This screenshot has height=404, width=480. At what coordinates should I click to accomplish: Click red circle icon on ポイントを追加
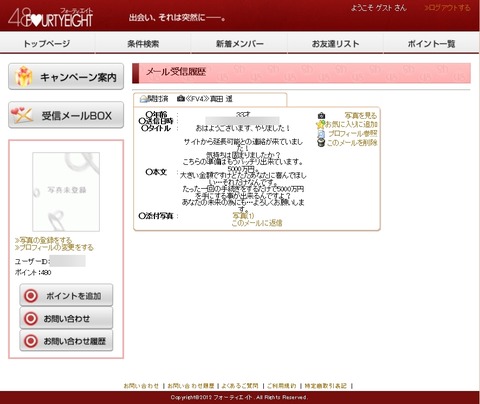point(31,296)
